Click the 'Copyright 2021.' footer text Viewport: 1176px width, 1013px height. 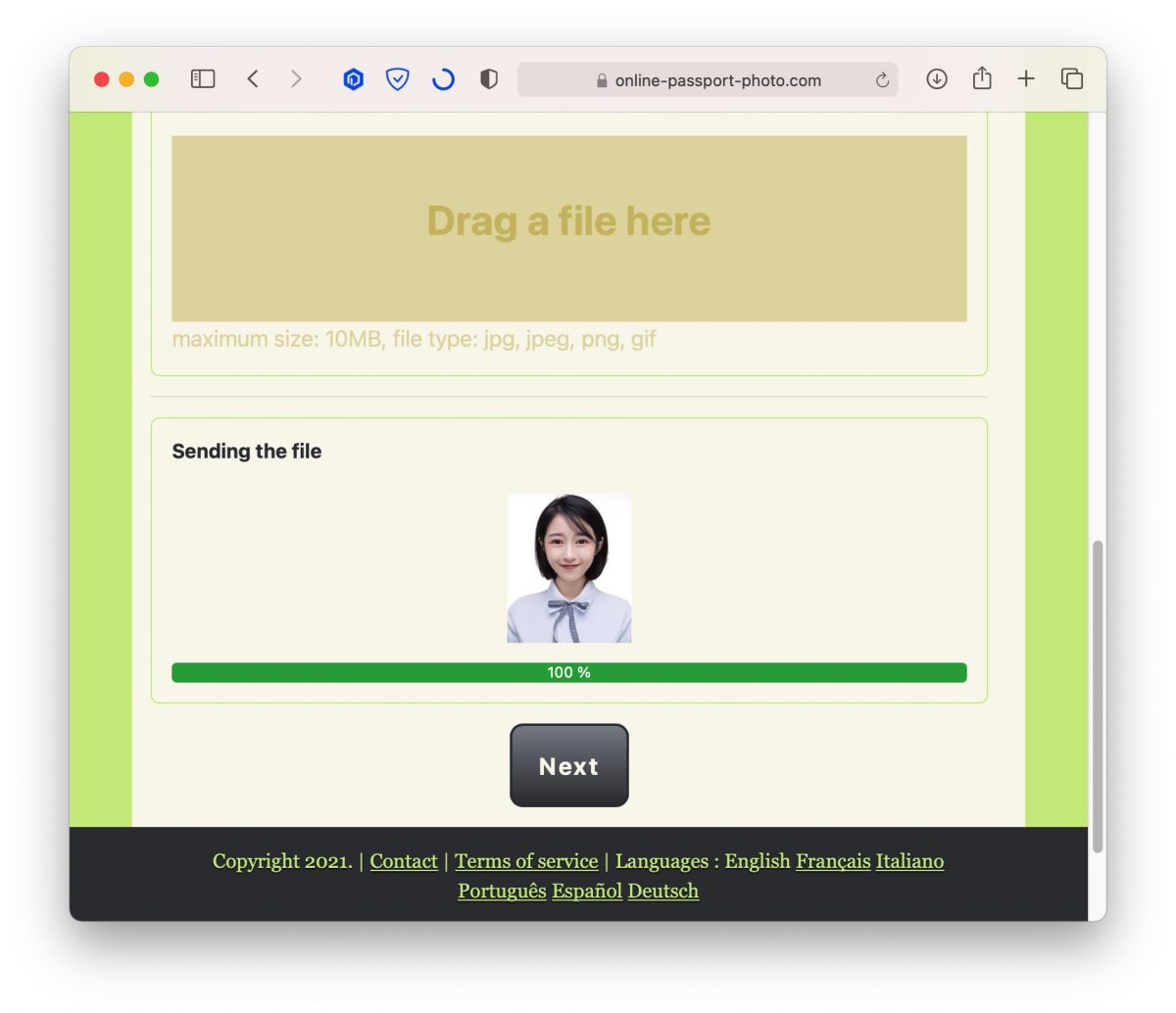tap(282, 861)
